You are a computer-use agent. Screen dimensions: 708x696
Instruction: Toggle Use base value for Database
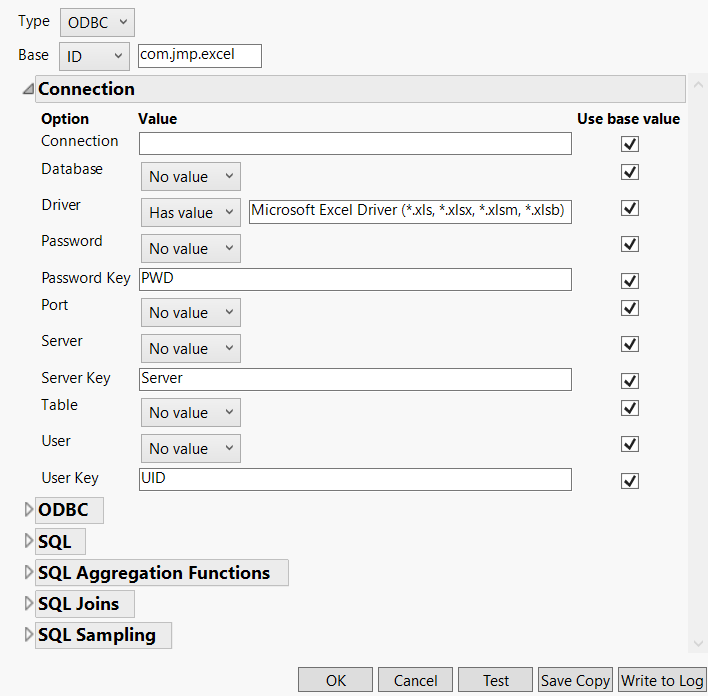coord(629,172)
